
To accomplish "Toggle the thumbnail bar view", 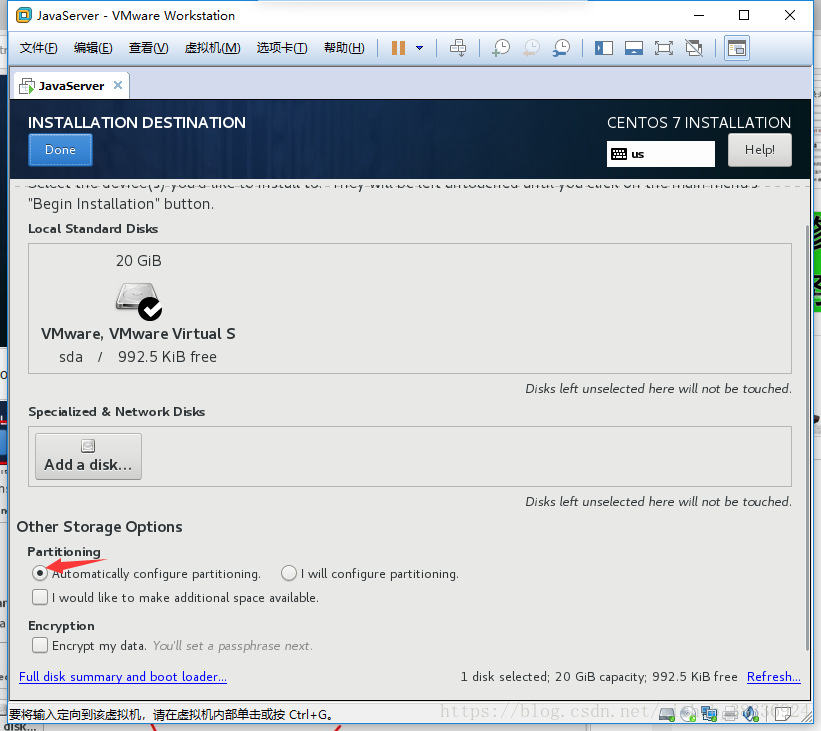I will [x=634, y=49].
